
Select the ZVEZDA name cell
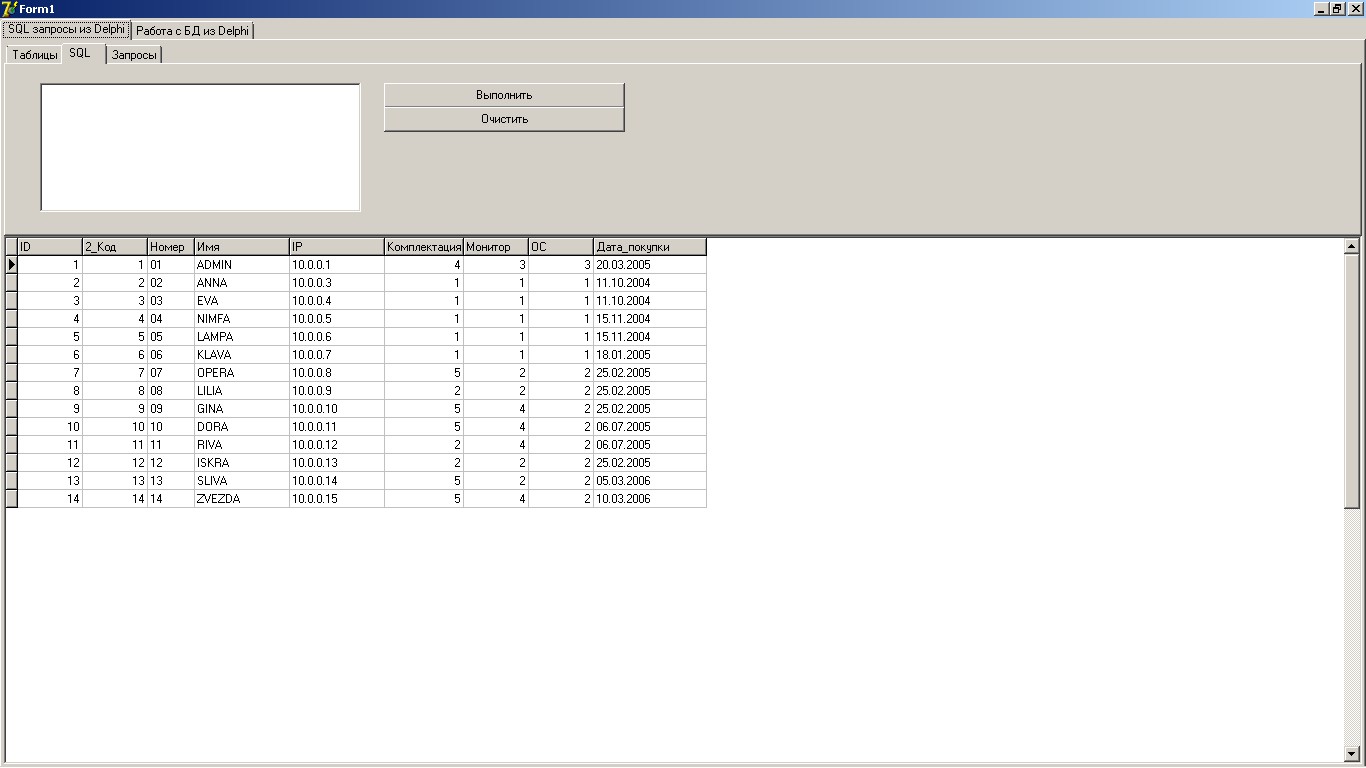click(x=242, y=499)
